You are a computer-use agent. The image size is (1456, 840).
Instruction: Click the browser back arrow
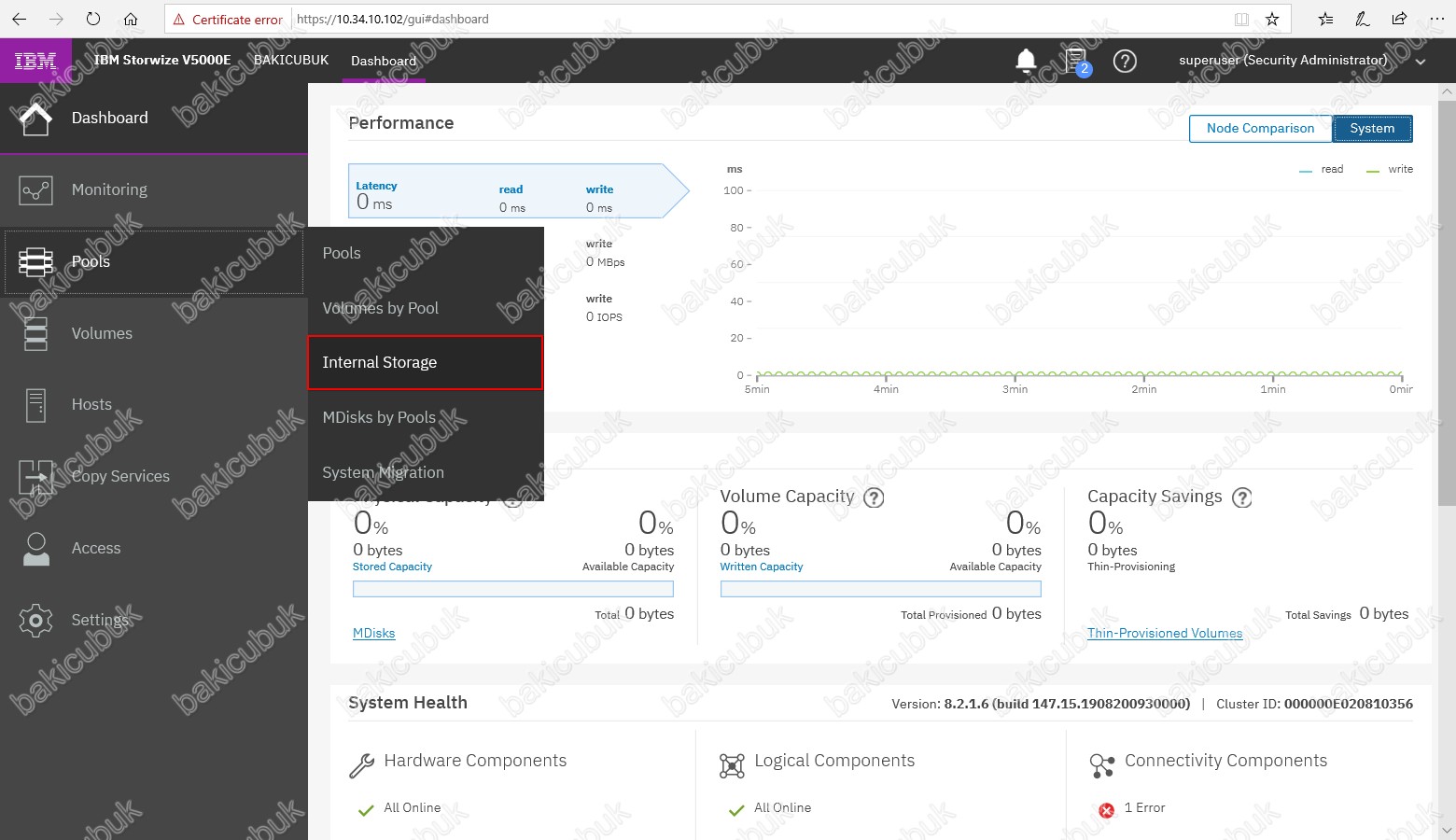coord(19,19)
